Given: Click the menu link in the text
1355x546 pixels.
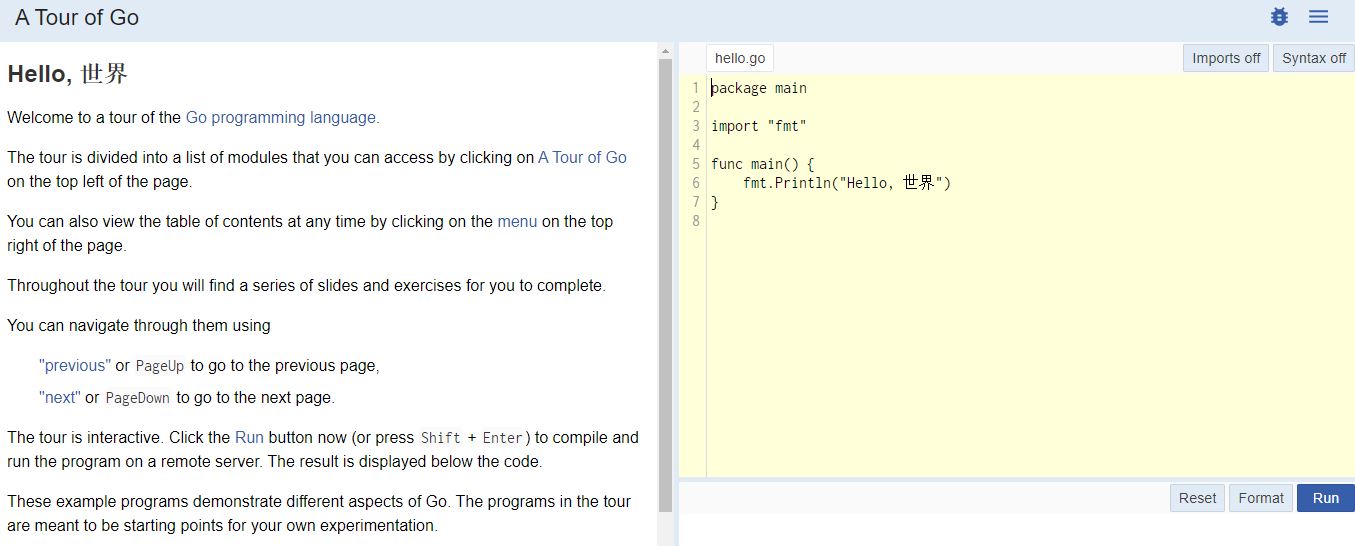Looking at the screenshot, I should tap(517, 221).
